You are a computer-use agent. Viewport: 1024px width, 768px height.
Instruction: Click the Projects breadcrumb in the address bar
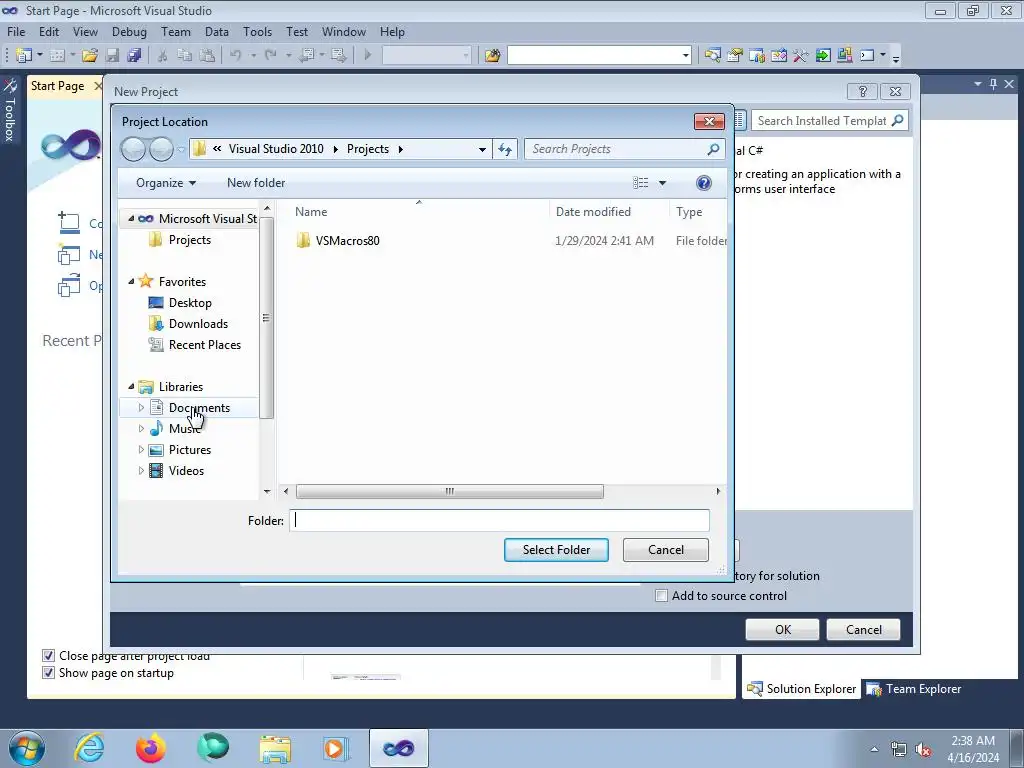[x=368, y=149]
